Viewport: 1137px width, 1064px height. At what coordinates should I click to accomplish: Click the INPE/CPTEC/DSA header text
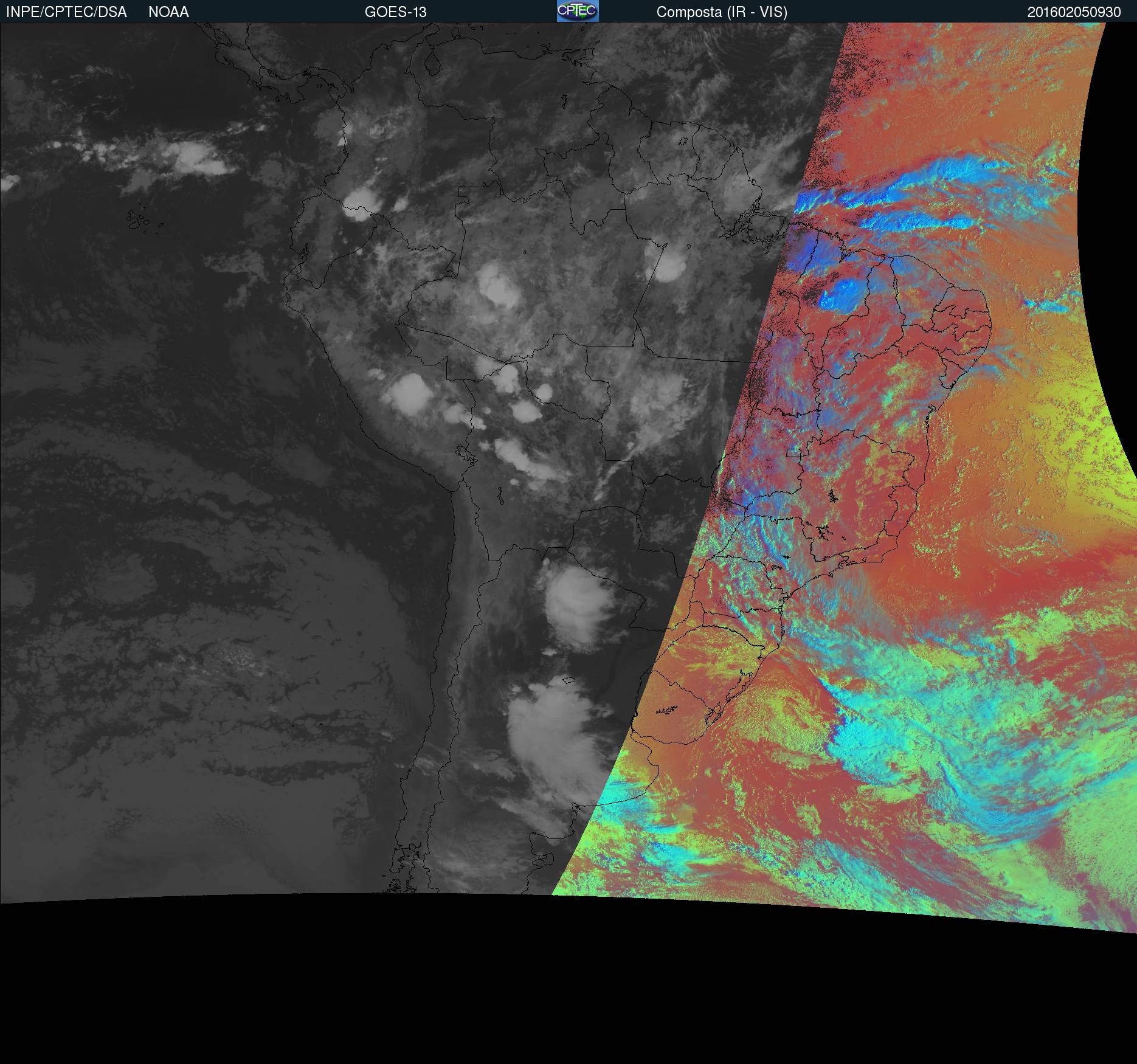click(66, 12)
